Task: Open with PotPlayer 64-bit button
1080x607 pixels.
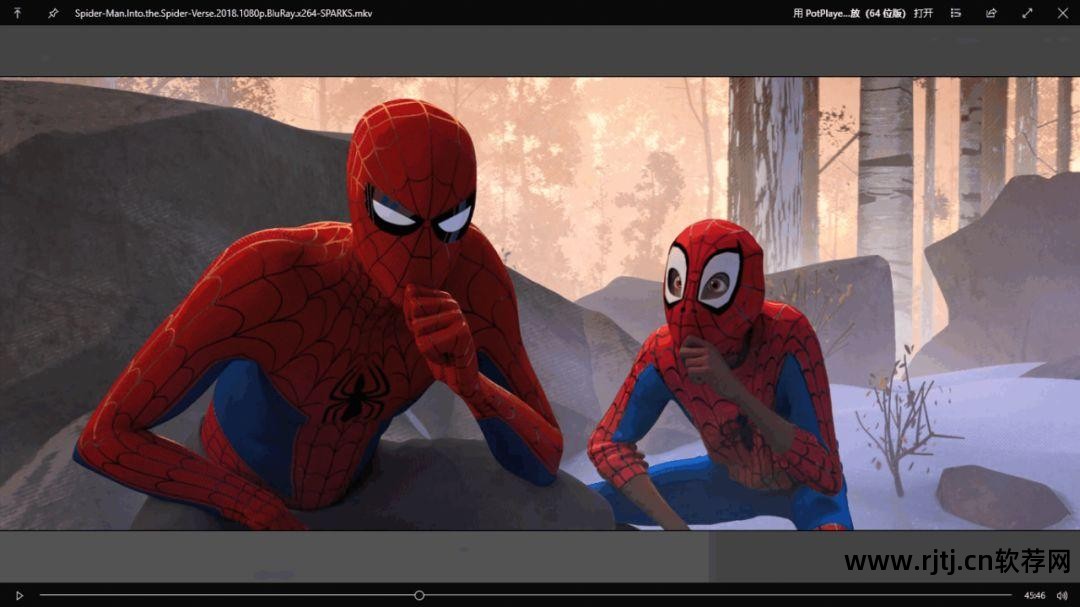Action: [x=862, y=13]
